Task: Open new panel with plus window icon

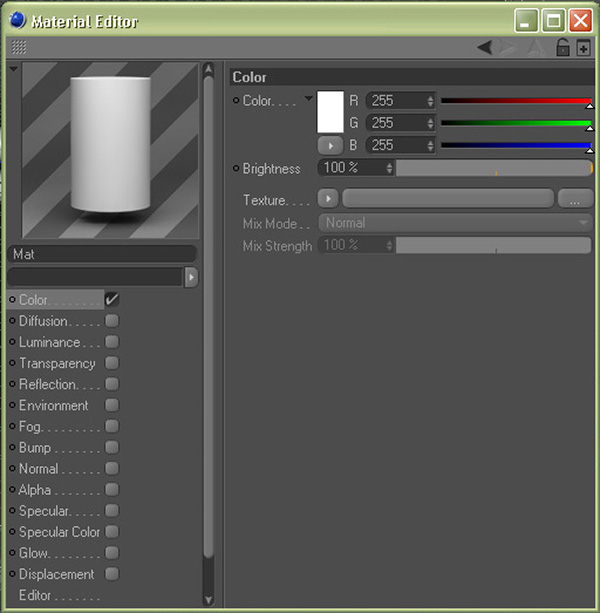Action: (584, 48)
